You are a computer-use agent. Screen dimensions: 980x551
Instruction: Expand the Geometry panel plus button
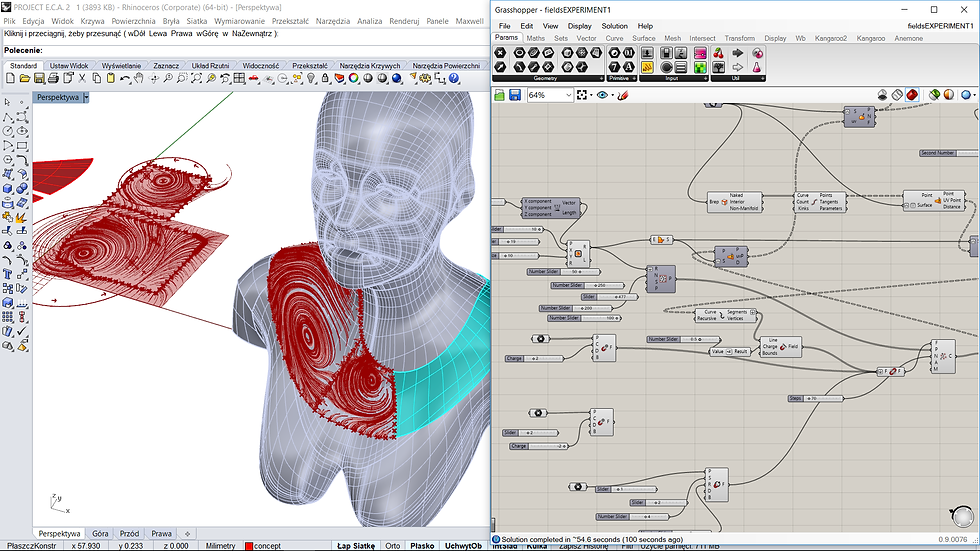pos(601,78)
